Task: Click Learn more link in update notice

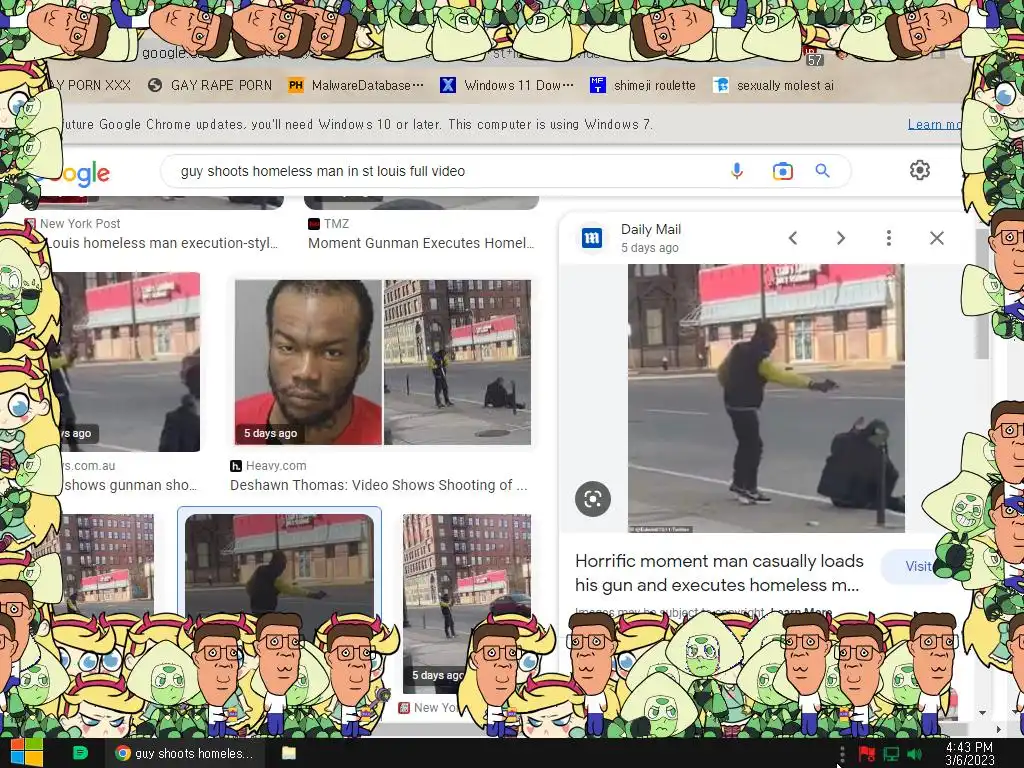Action: tap(934, 125)
